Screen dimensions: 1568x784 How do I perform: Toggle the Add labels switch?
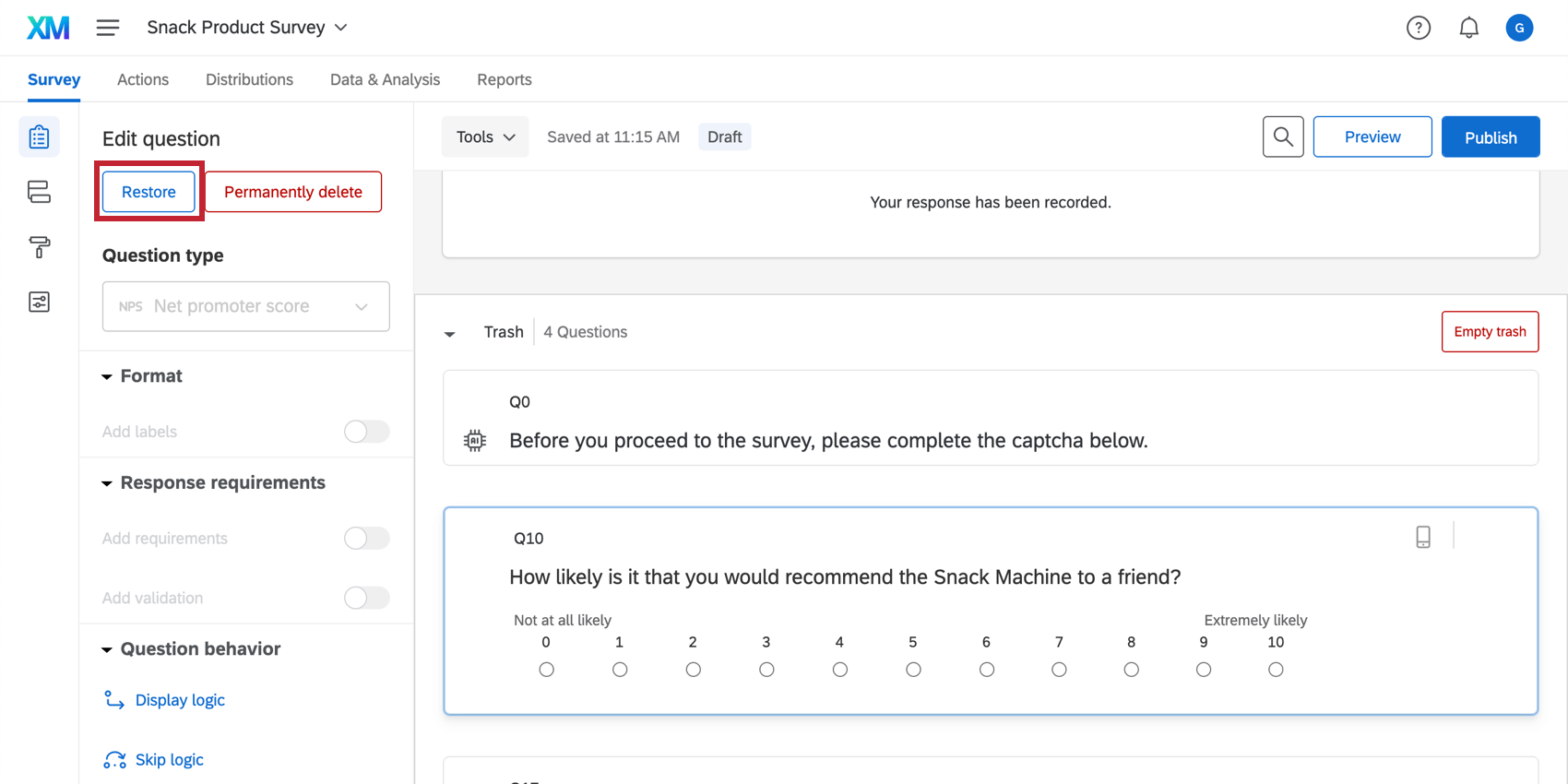[x=366, y=432]
